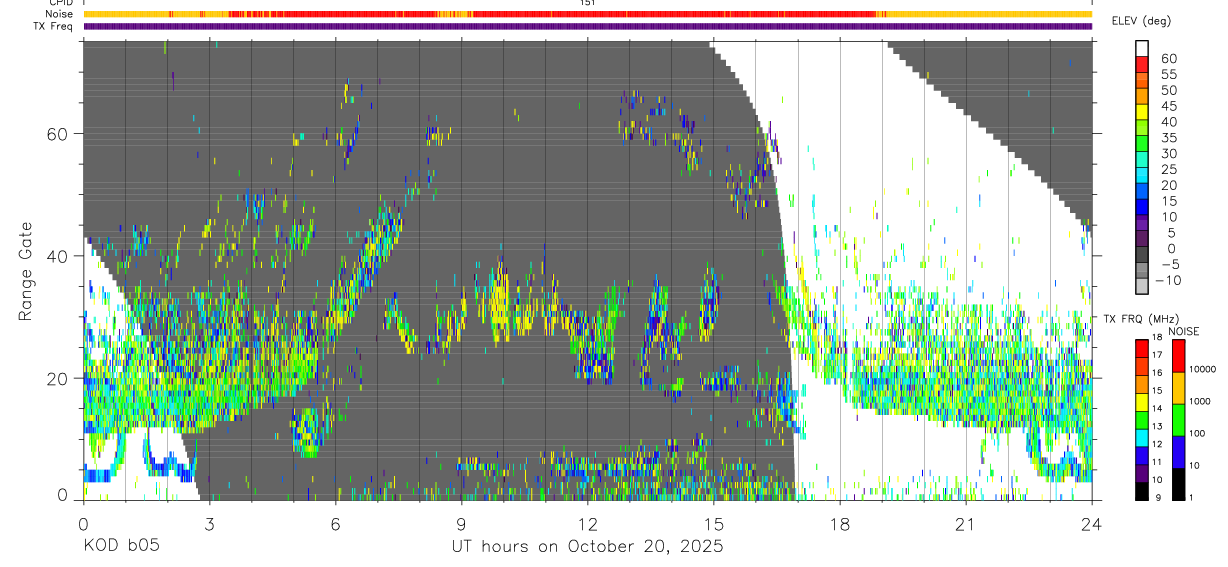Click x-axis tick label "3"
1228x567 pixels.
(209, 524)
